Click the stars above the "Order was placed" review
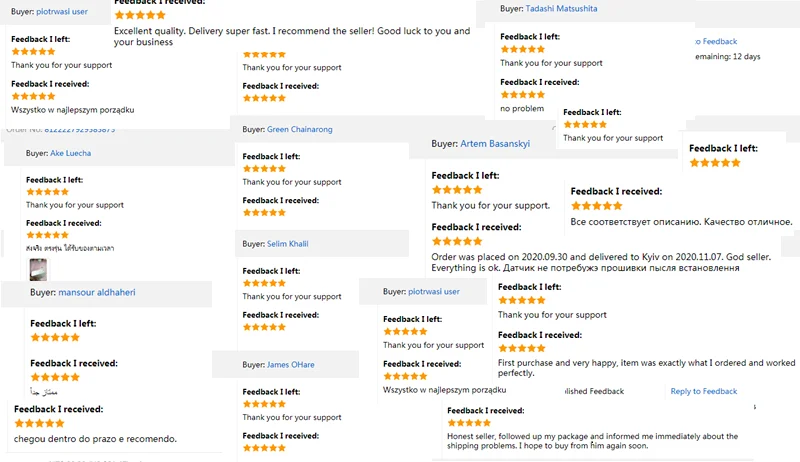 coord(457,241)
